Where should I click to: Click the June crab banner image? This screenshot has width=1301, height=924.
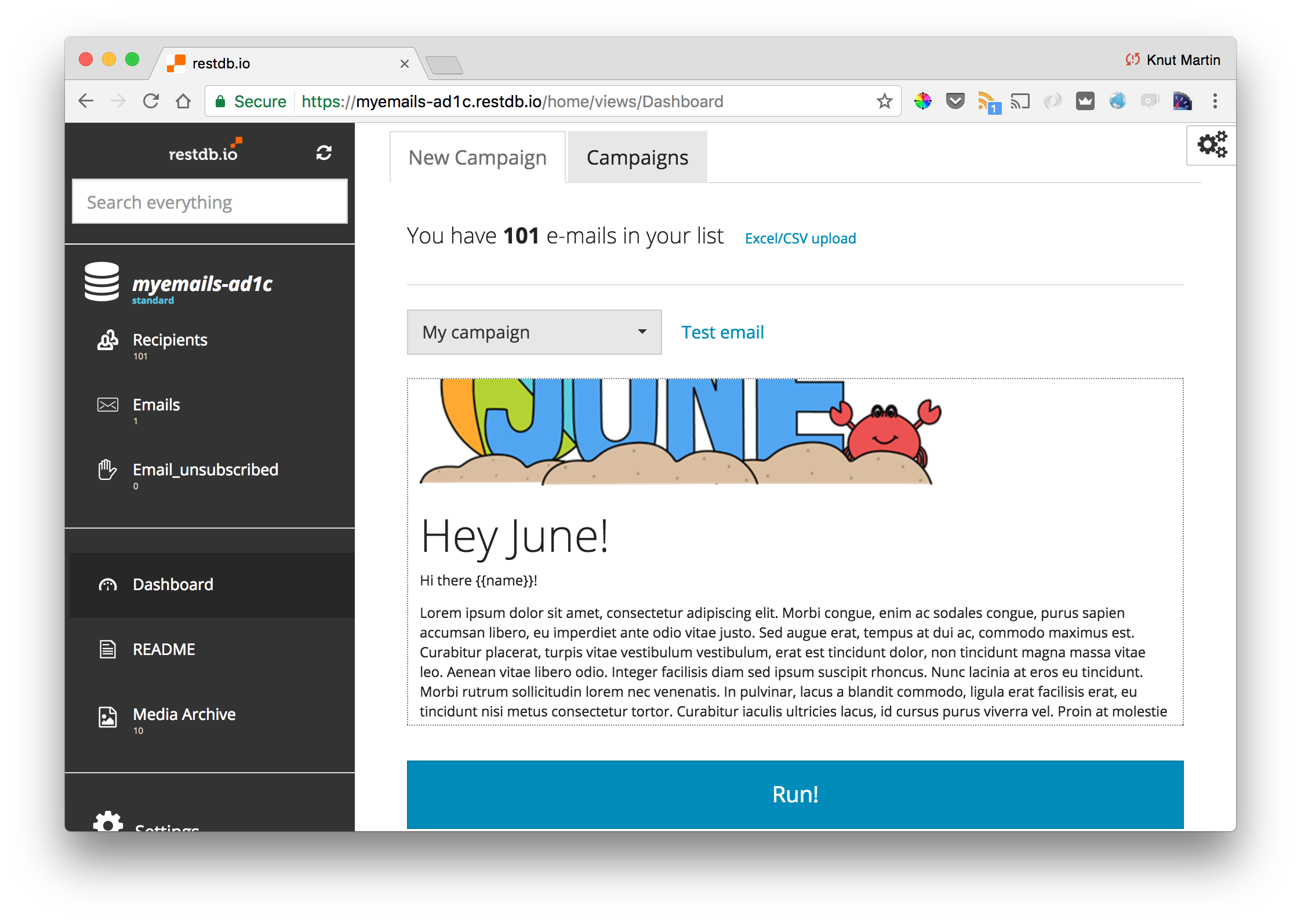[x=680, y=432]
